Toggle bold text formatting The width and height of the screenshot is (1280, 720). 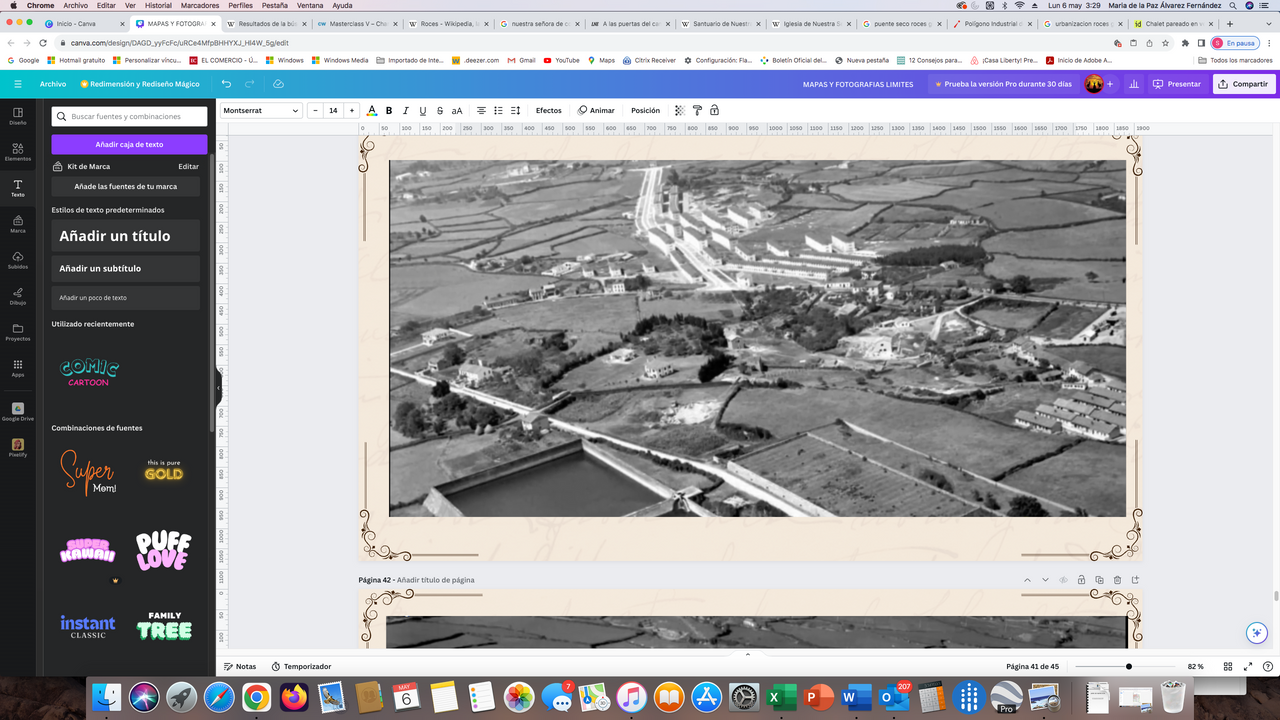click(x=389, y=110)
